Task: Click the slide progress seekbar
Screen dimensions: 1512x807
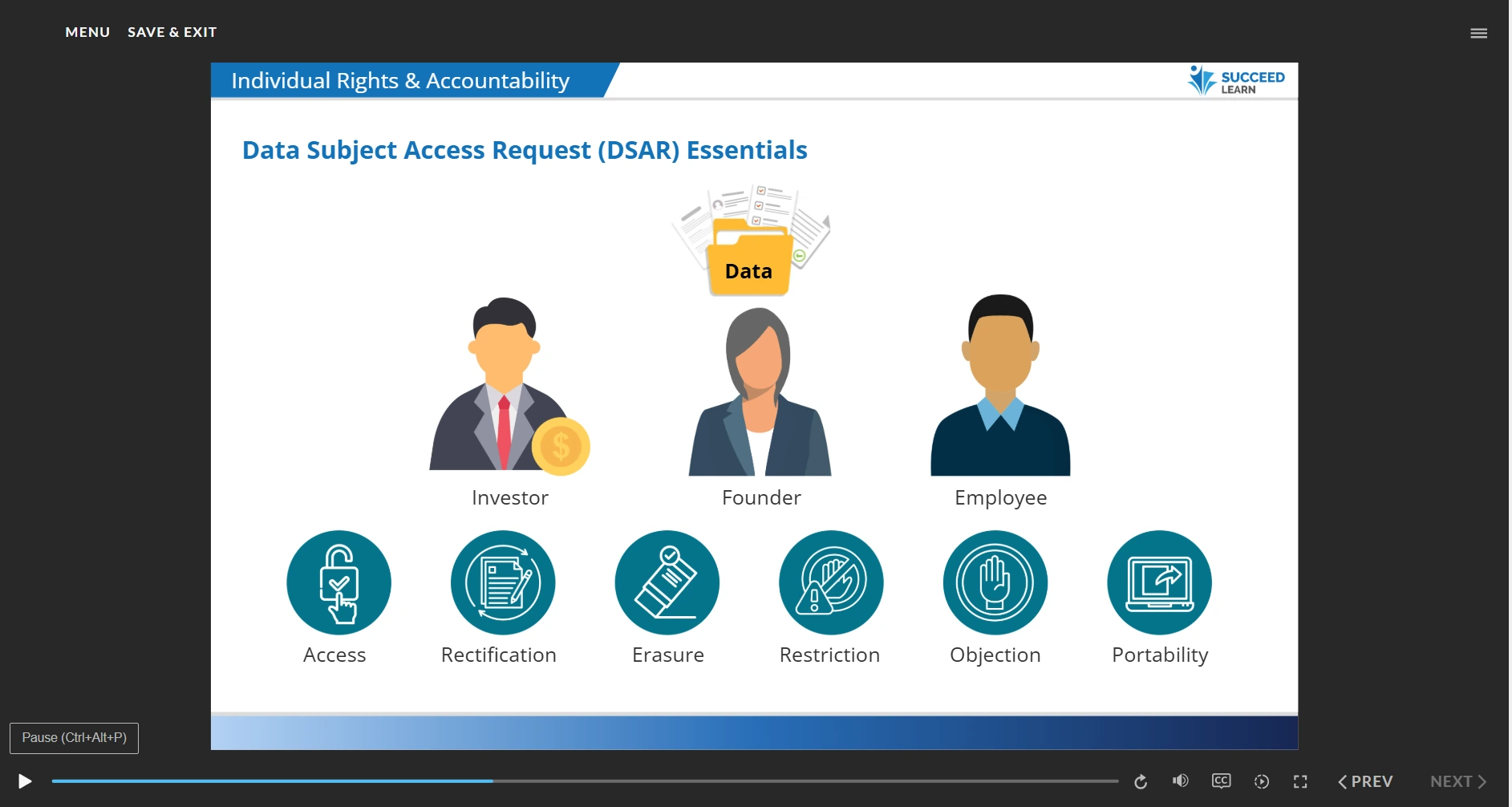Action: [585, 781]
